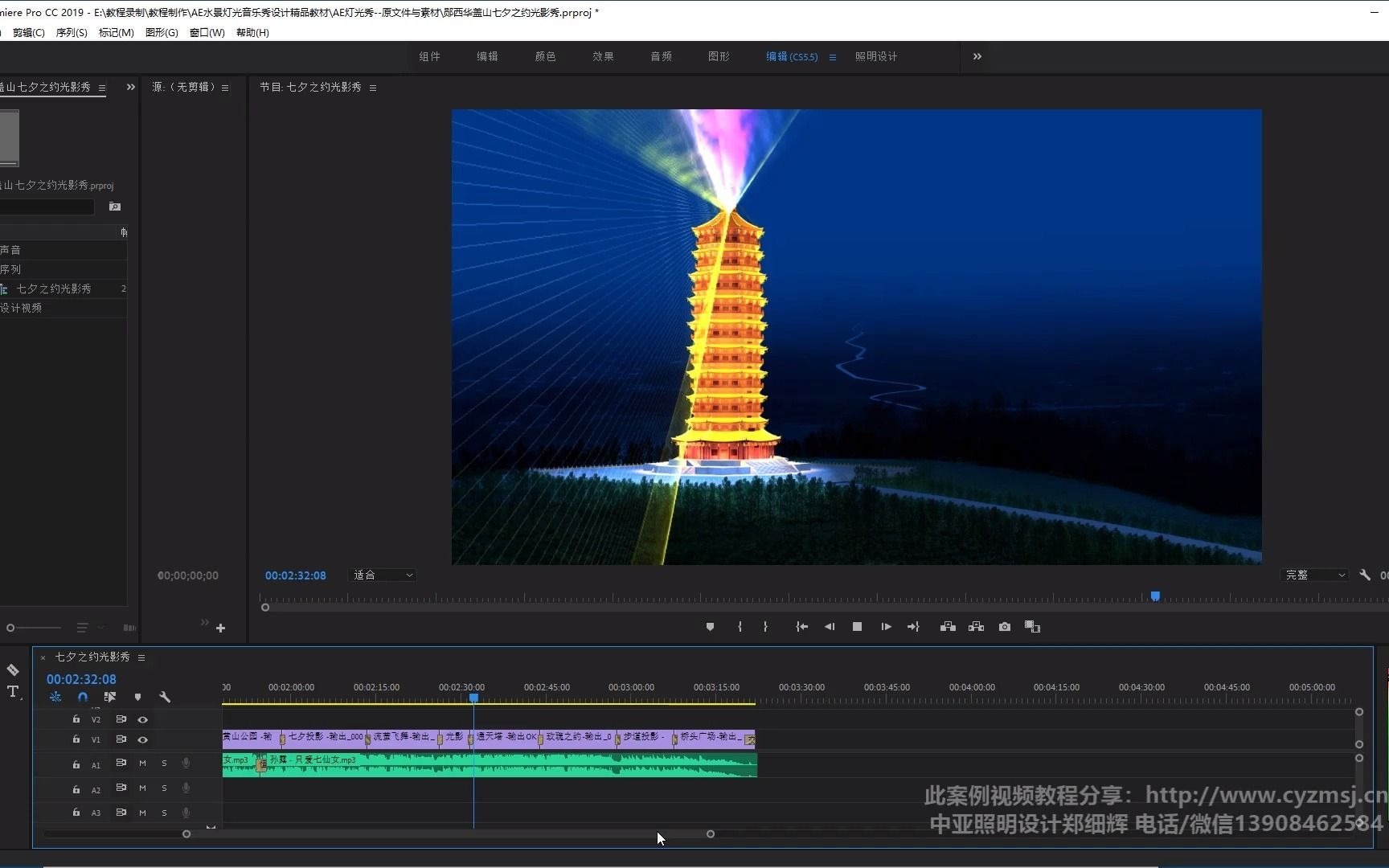
Task: Click the linked selection icon in the timeline toolbar
Action: (110, 697)
